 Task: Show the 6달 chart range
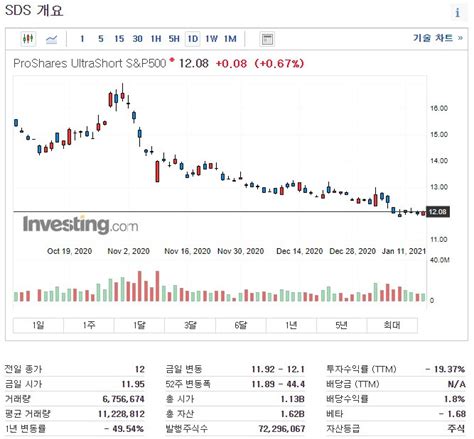(x=241, y=325)
